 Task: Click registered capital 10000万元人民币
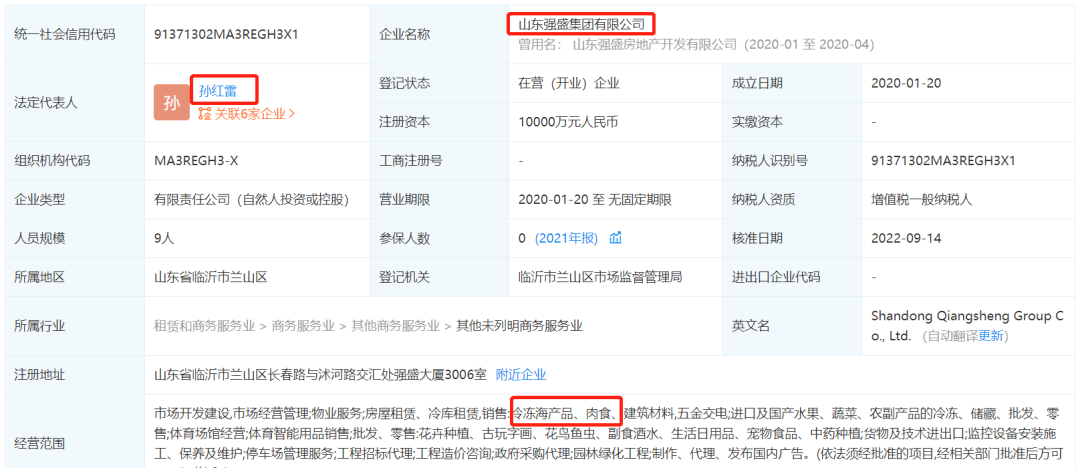pos(568,122)
